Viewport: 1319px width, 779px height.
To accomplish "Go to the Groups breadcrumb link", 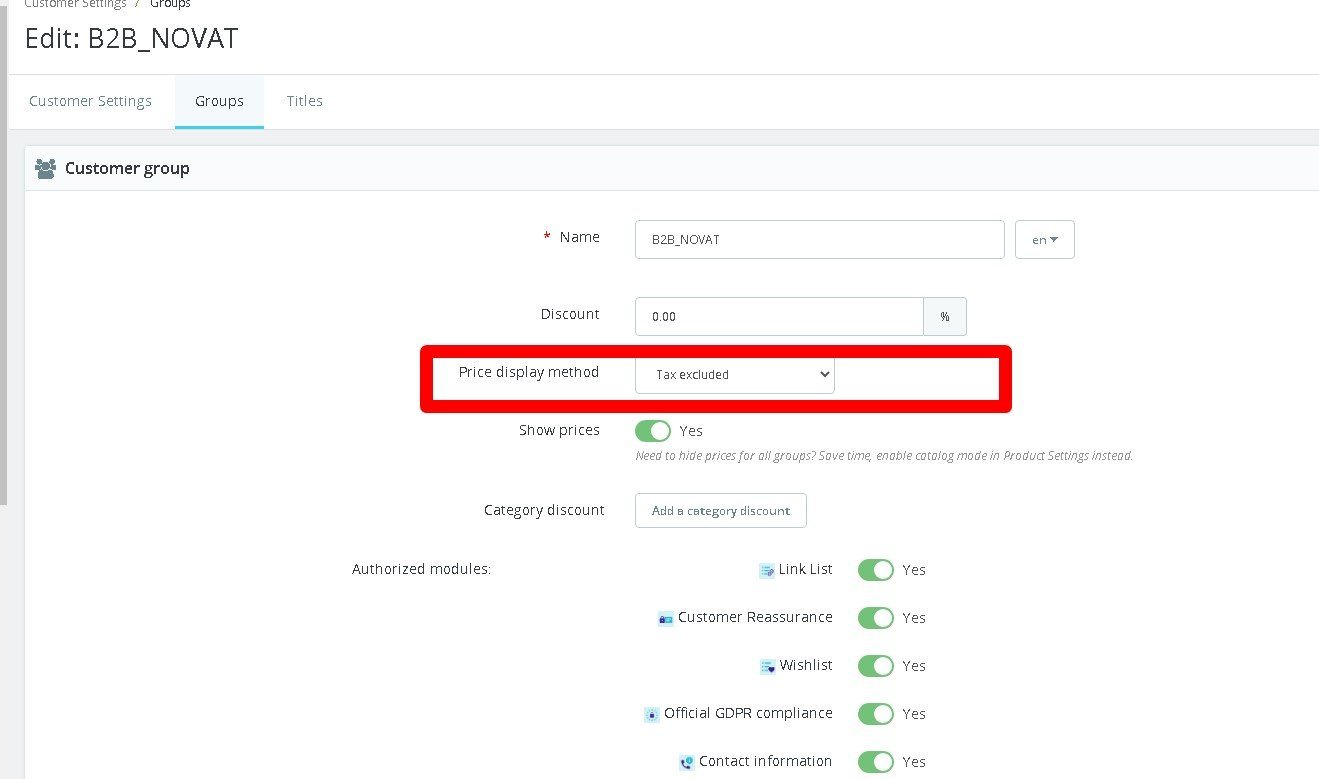I will pyautogui.click(x=170, y=5).
